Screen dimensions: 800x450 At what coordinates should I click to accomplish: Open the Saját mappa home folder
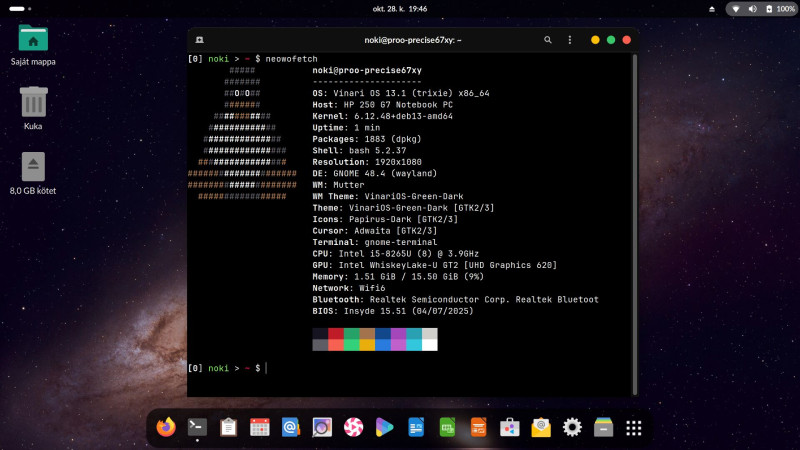pos(33,45)
